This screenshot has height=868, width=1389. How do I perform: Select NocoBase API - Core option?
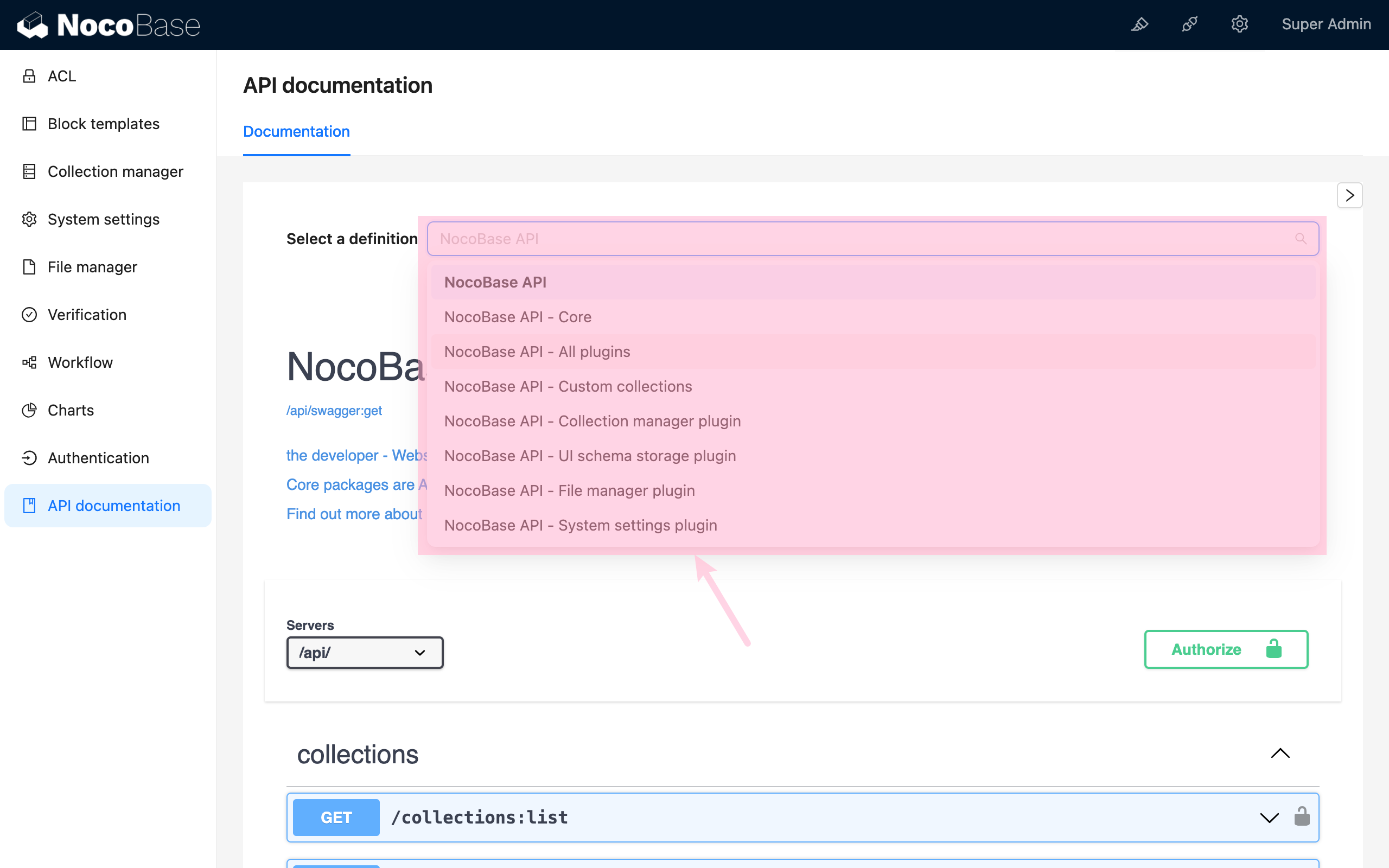click(518, 317)
